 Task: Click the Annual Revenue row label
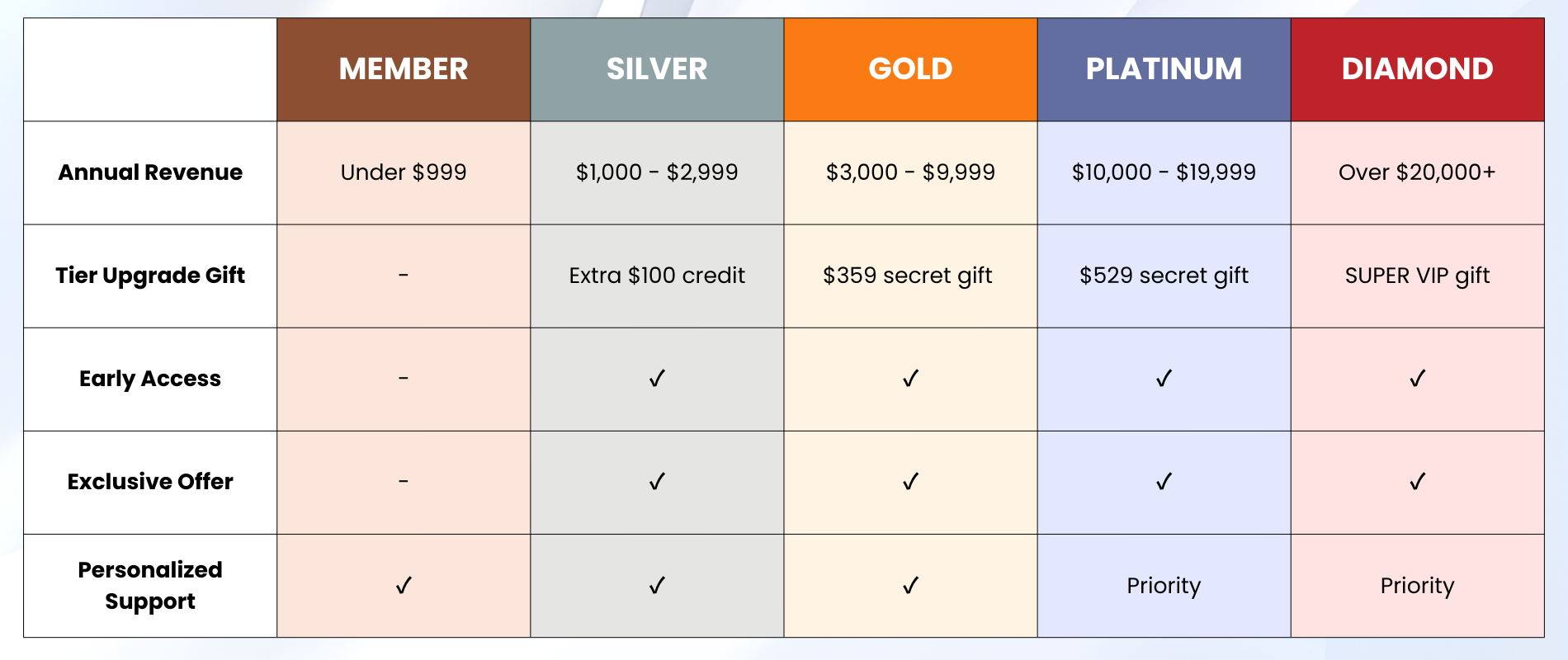[150, 172]
